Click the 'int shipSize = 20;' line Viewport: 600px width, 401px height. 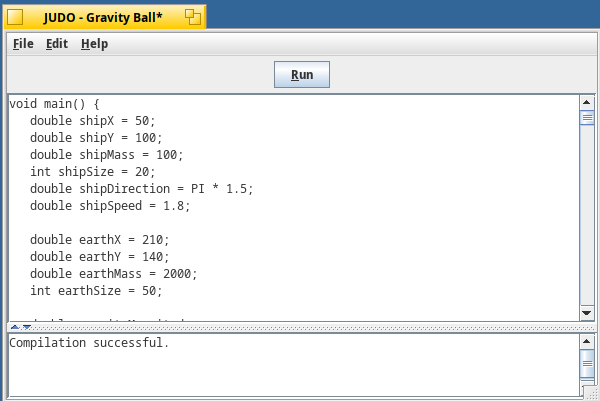[x=93, y=172]
